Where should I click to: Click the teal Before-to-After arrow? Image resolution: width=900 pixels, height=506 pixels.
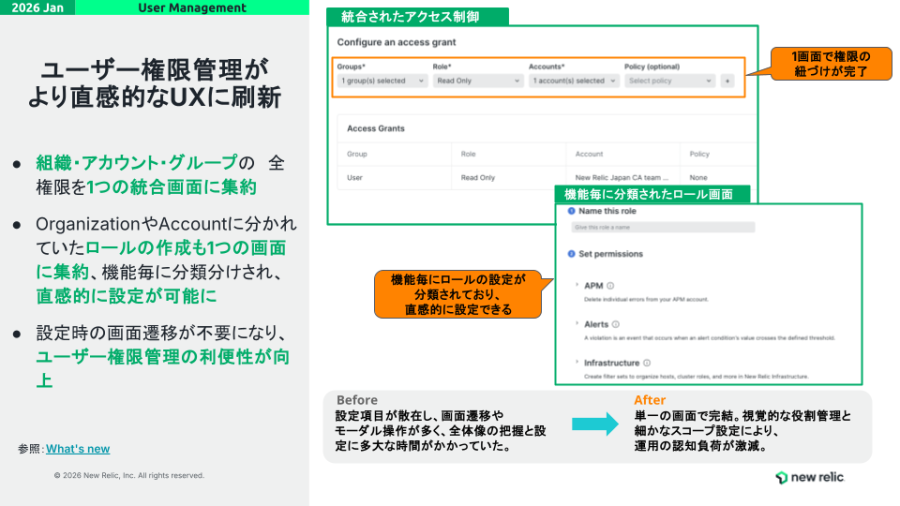click(594, 424)
